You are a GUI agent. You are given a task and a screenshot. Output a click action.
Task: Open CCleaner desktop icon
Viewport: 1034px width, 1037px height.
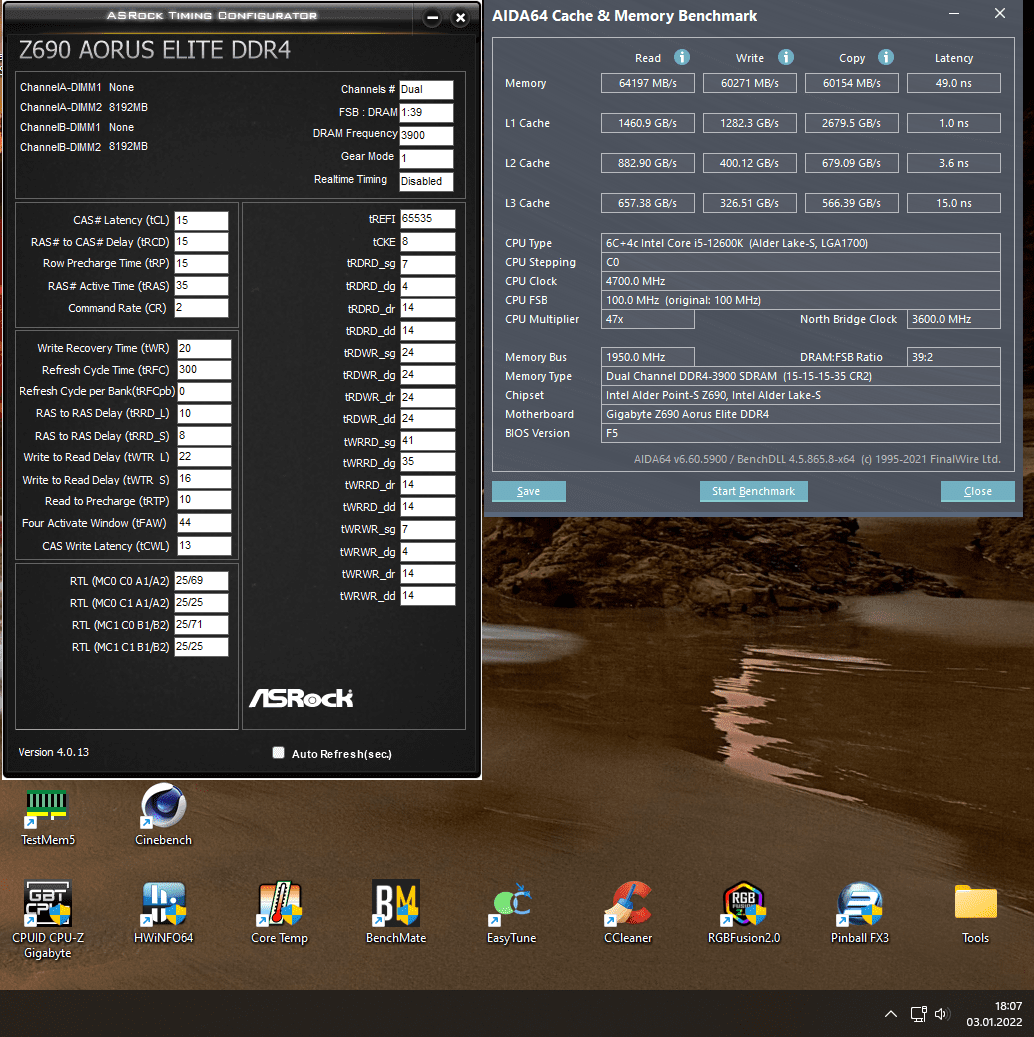628,913
